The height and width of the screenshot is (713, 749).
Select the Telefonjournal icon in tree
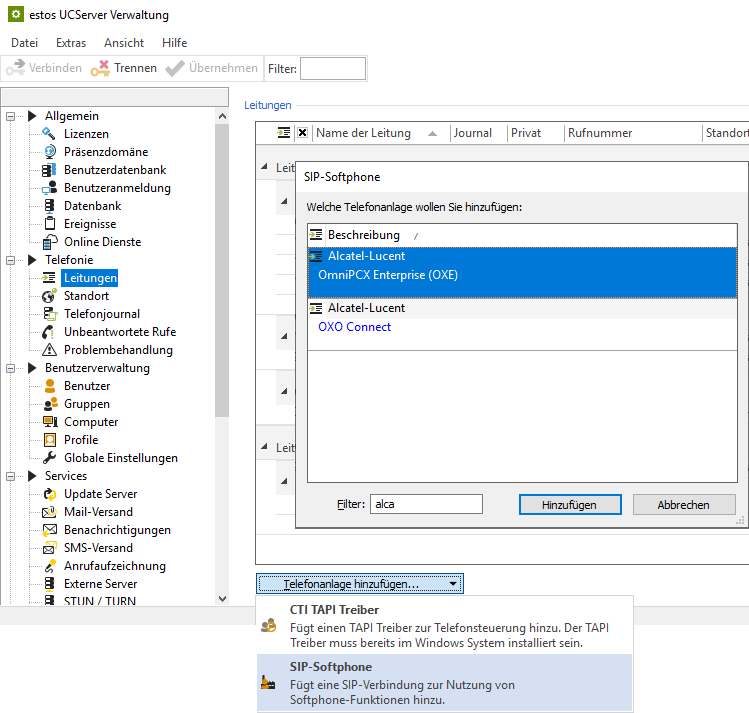49,314
